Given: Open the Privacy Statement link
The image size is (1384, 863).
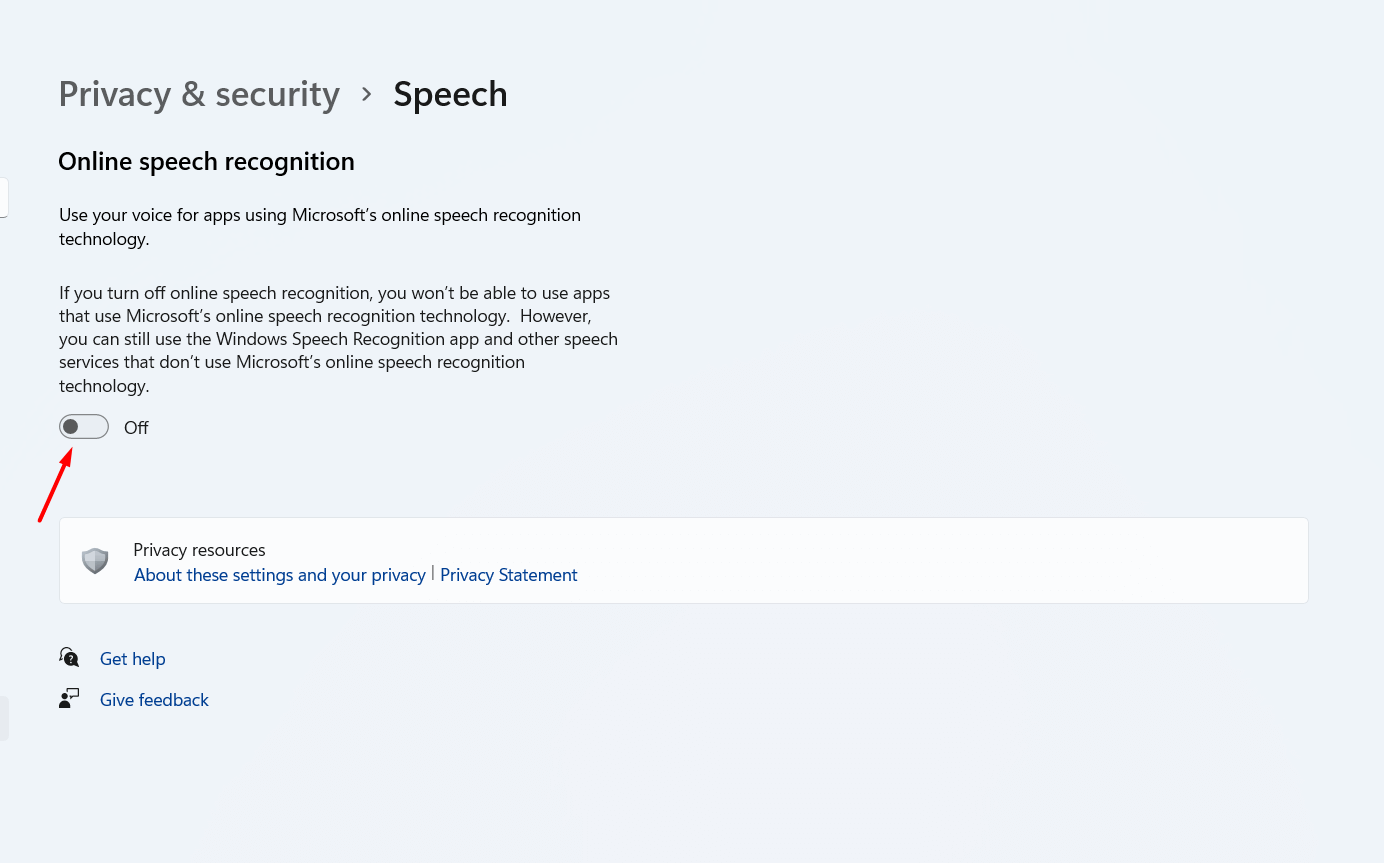Looking at the screenshot, I should [x=508, y=574].
